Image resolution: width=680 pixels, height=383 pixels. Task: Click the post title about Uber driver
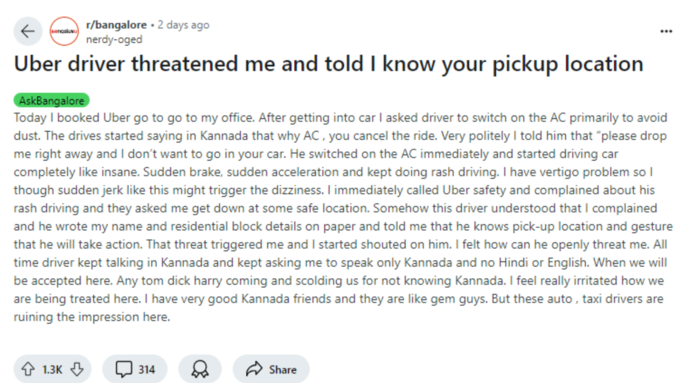329,64
